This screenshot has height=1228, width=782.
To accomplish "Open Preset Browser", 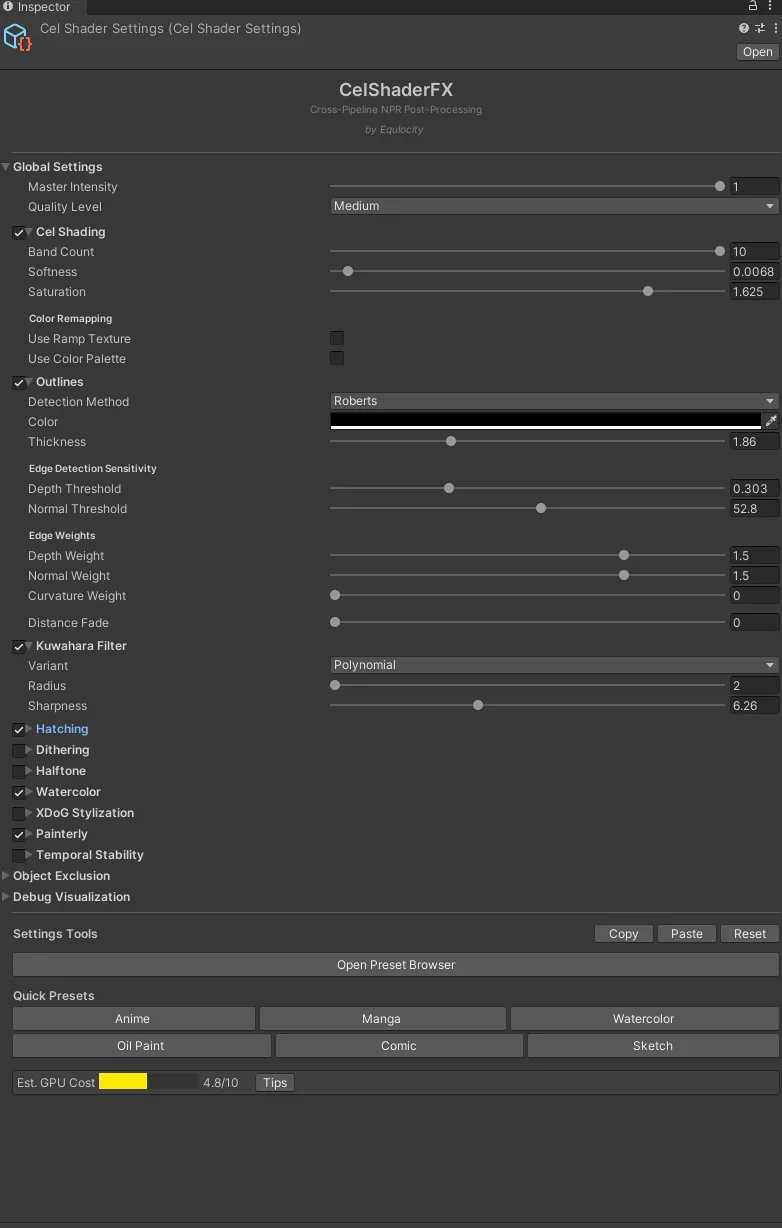I will pyautogui.click(x=396, y=965).
